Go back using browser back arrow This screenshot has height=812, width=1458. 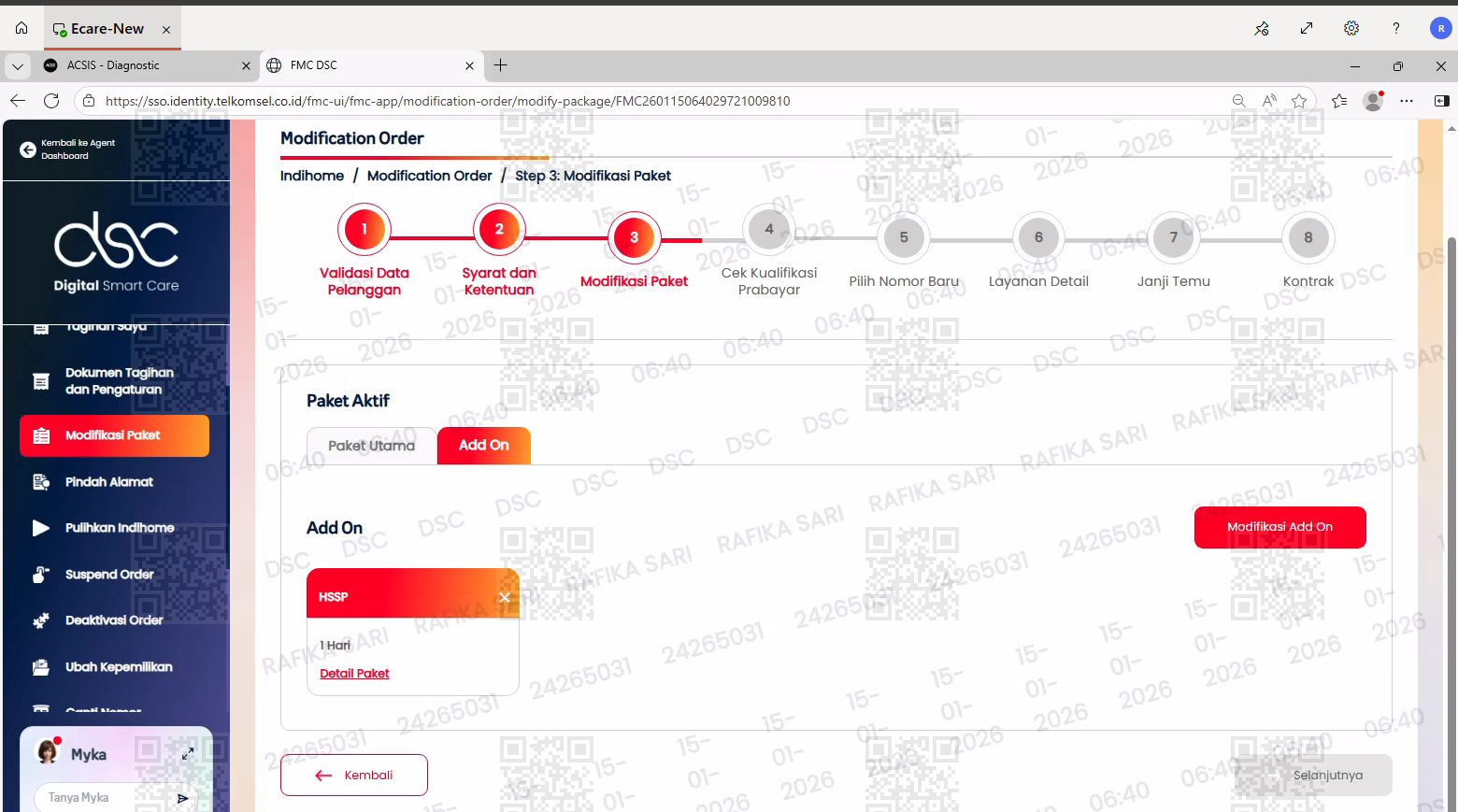point(18,101)
